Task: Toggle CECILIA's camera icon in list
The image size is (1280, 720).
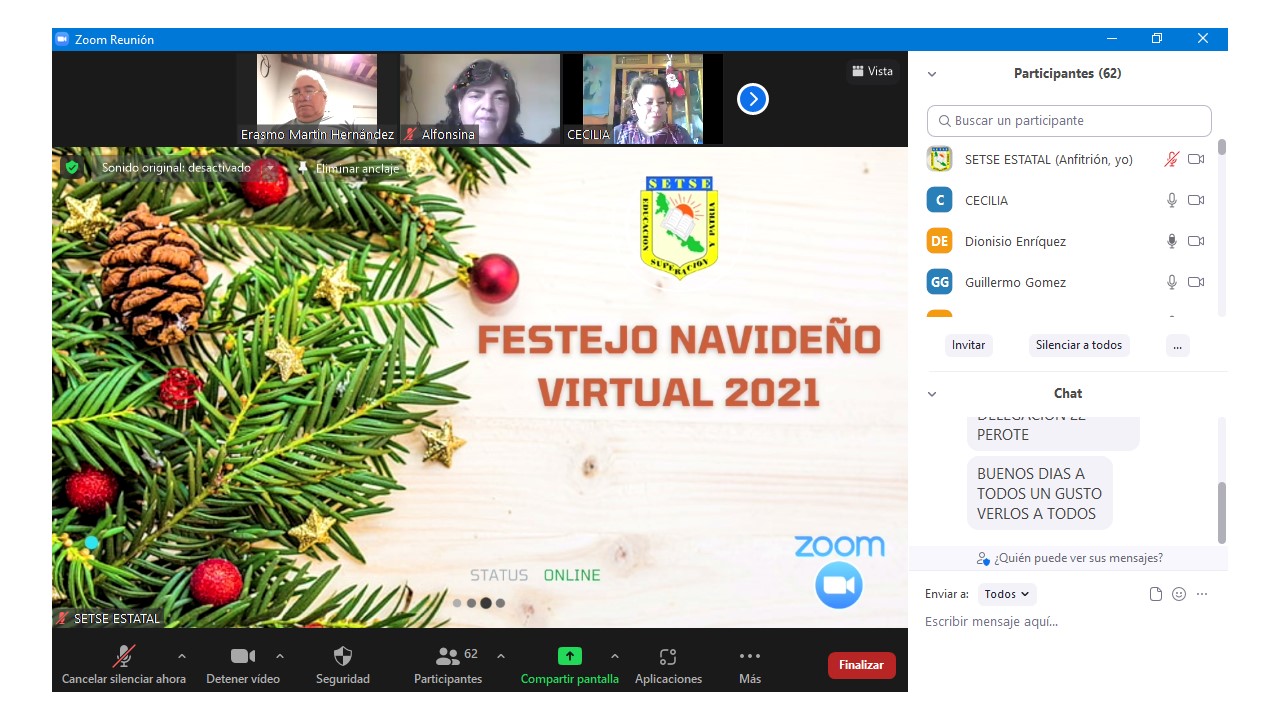Action: coord(1196,200)
